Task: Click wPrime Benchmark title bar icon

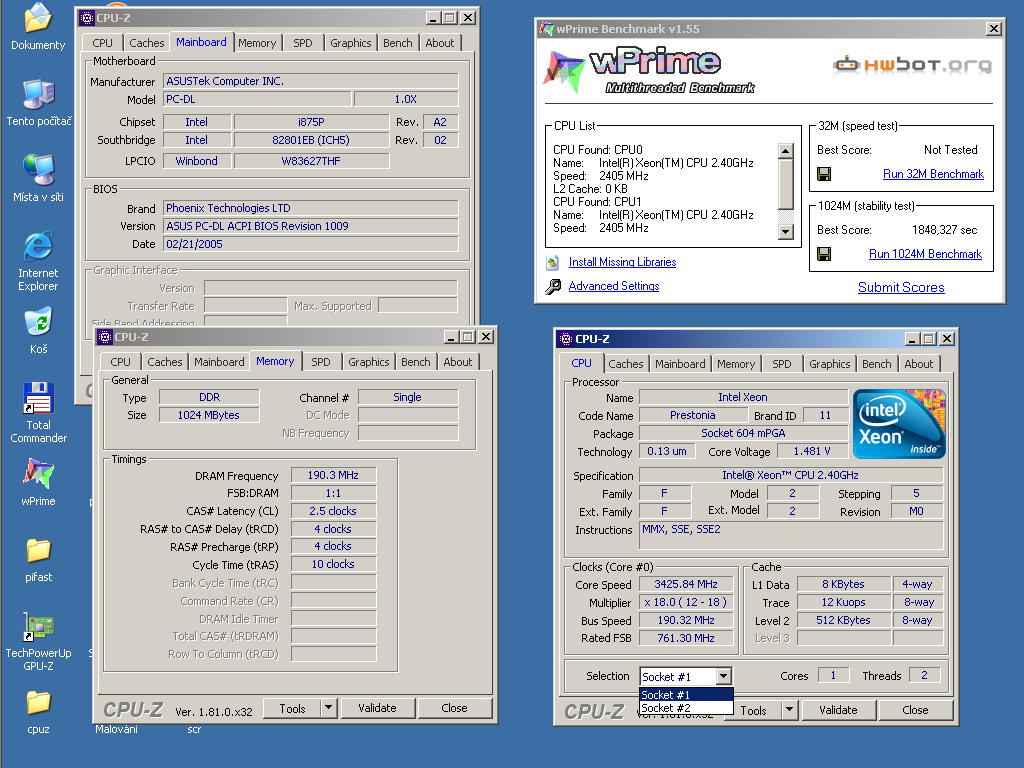Action: 547,29
